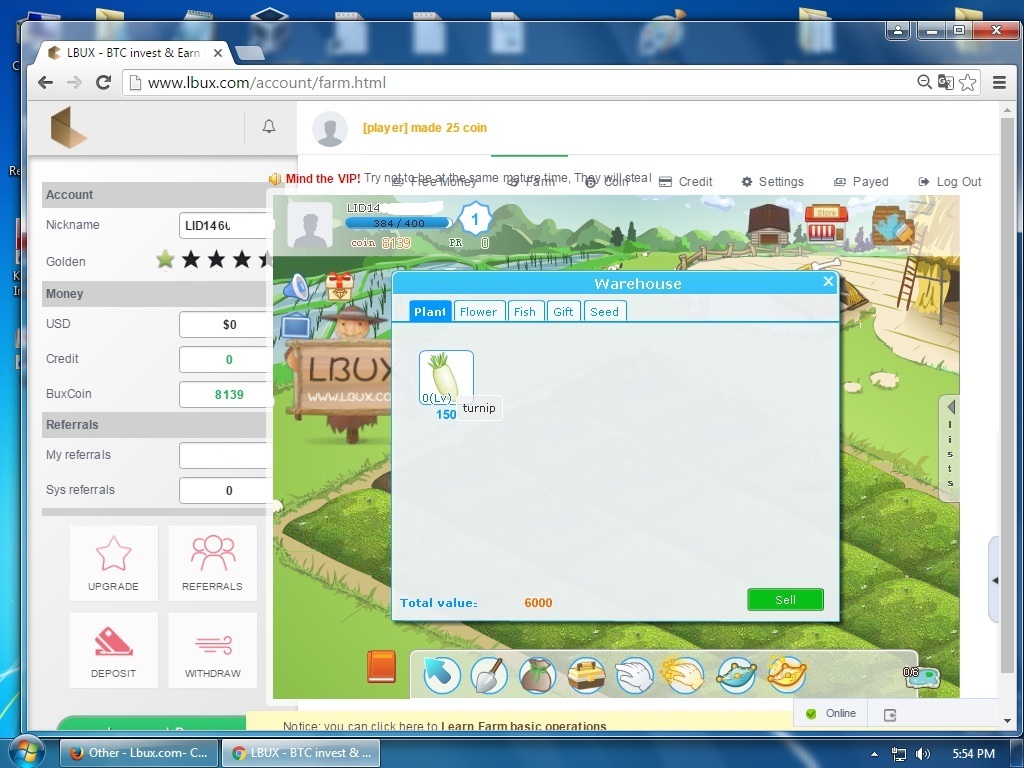Select the turnip item in warehouse
This screenshot has width=1024, height=768.
coord(446,377)
